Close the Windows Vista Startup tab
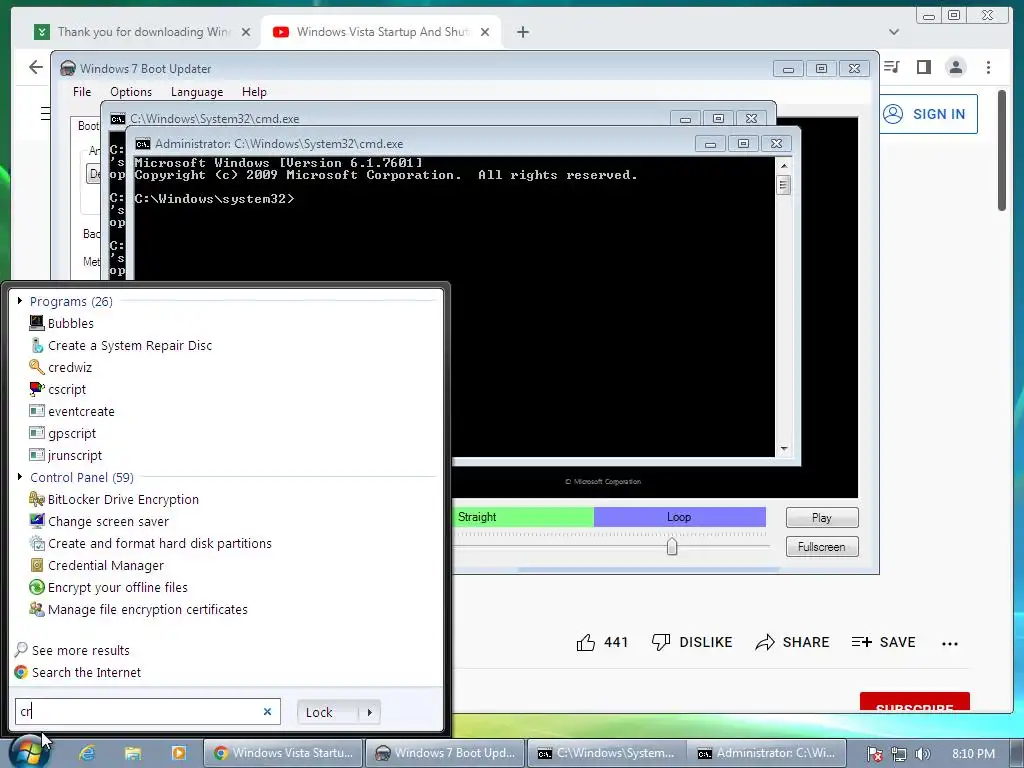The width and height of the screenshot is (1024, 768). coord(485,32)
